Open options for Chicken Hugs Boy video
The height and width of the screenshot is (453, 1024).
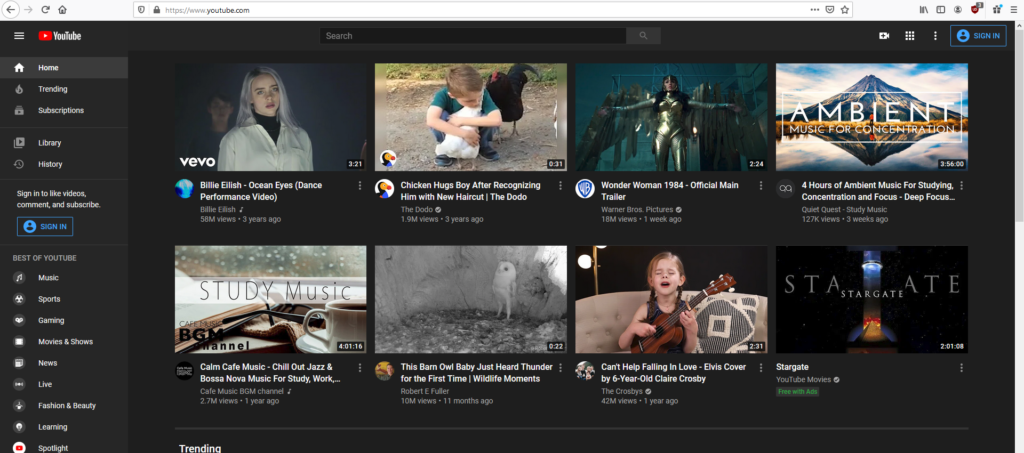pyautogui.click(x=560, y=186)
